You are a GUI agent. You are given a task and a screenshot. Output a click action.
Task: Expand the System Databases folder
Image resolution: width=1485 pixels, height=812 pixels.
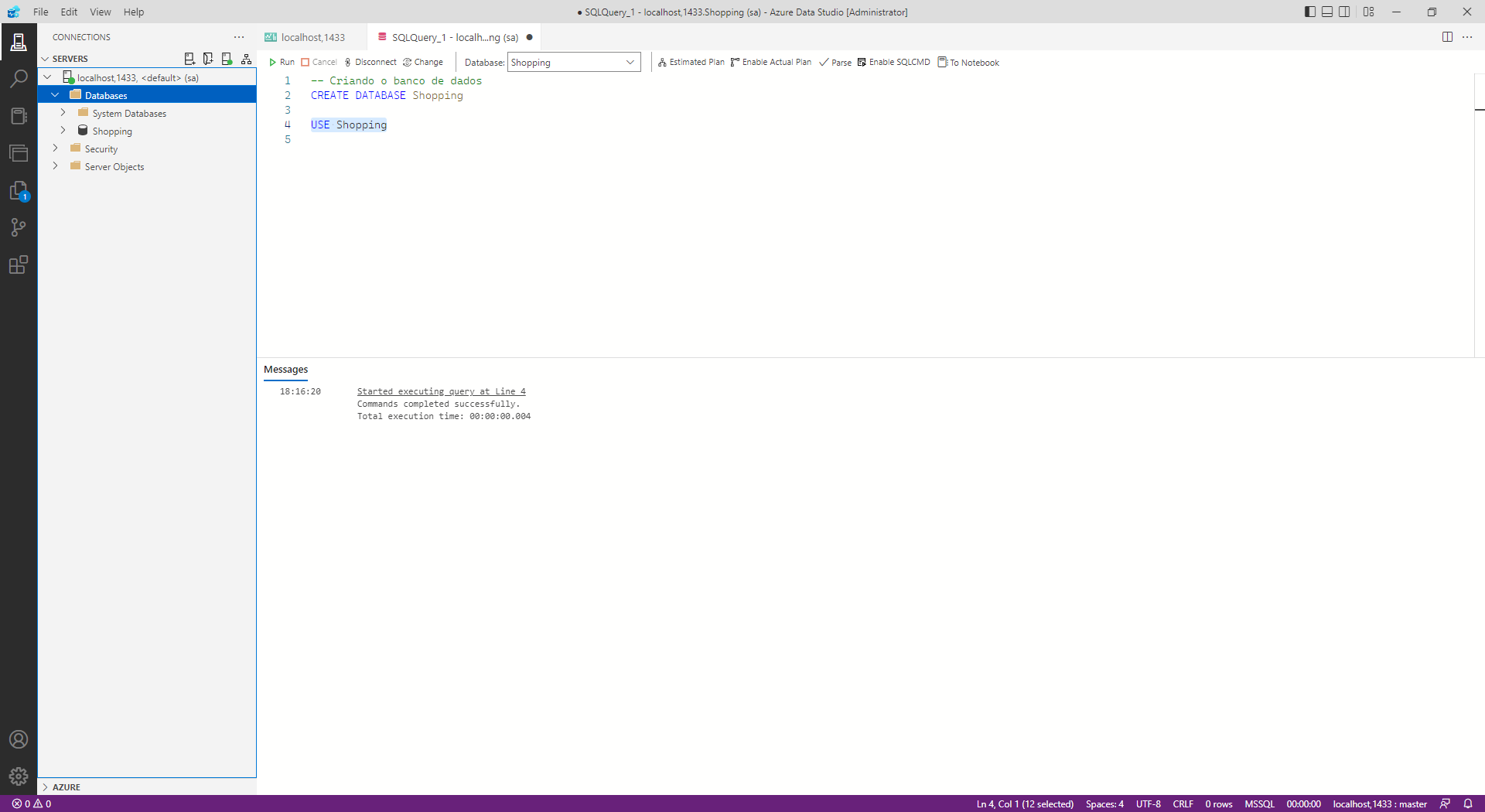pyautogui.click(x=63, y=113)
